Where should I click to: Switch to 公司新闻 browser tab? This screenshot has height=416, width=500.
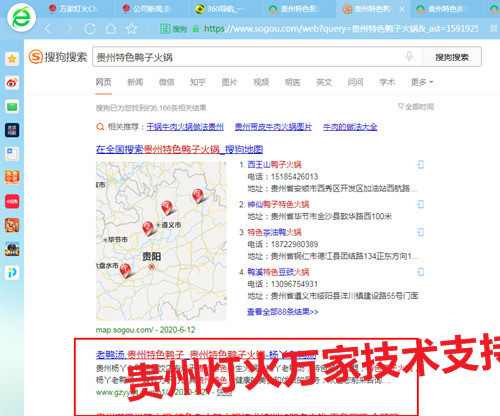[x=148, y=9]
